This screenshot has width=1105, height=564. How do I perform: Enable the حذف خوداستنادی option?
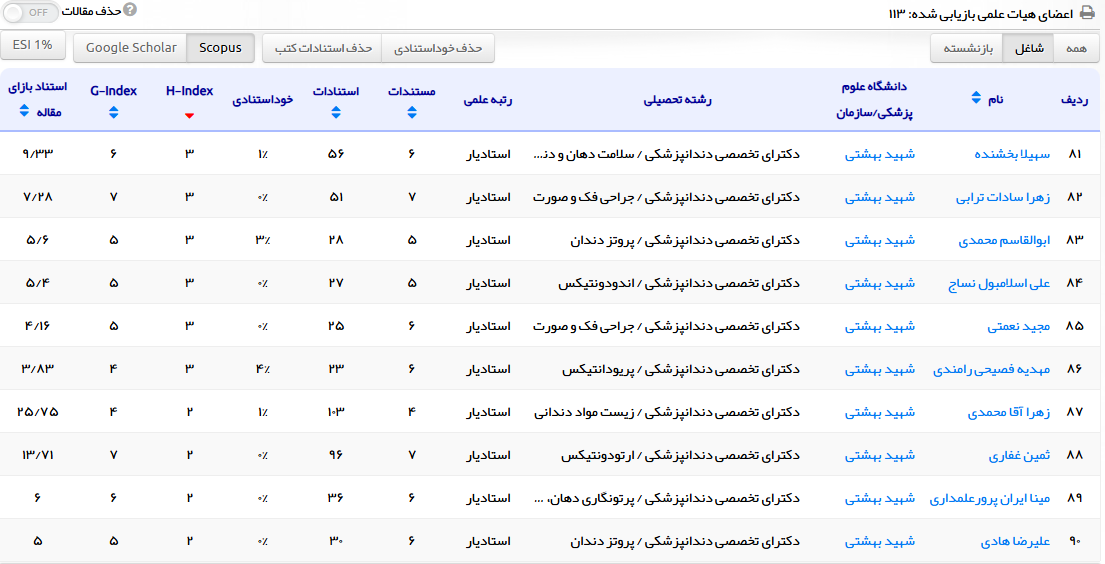(438, 48)
